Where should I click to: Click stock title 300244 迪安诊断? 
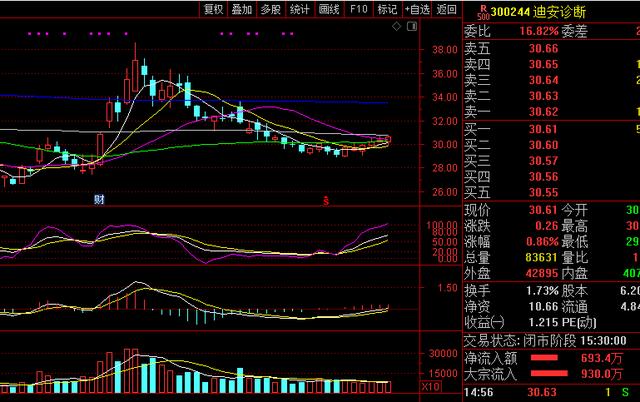coord(538,12)
